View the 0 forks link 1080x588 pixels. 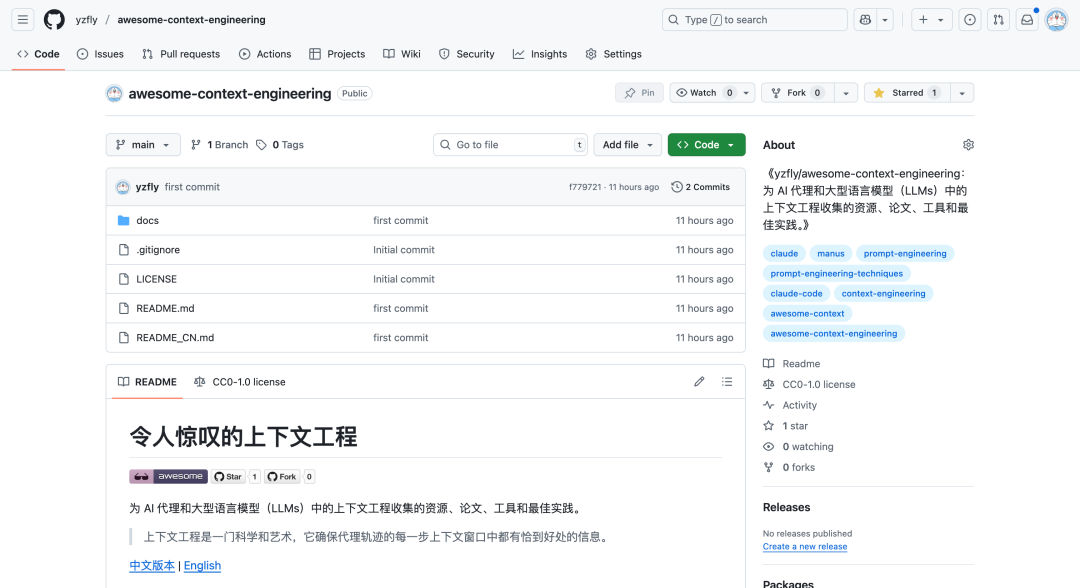click(x=789, y=467)
